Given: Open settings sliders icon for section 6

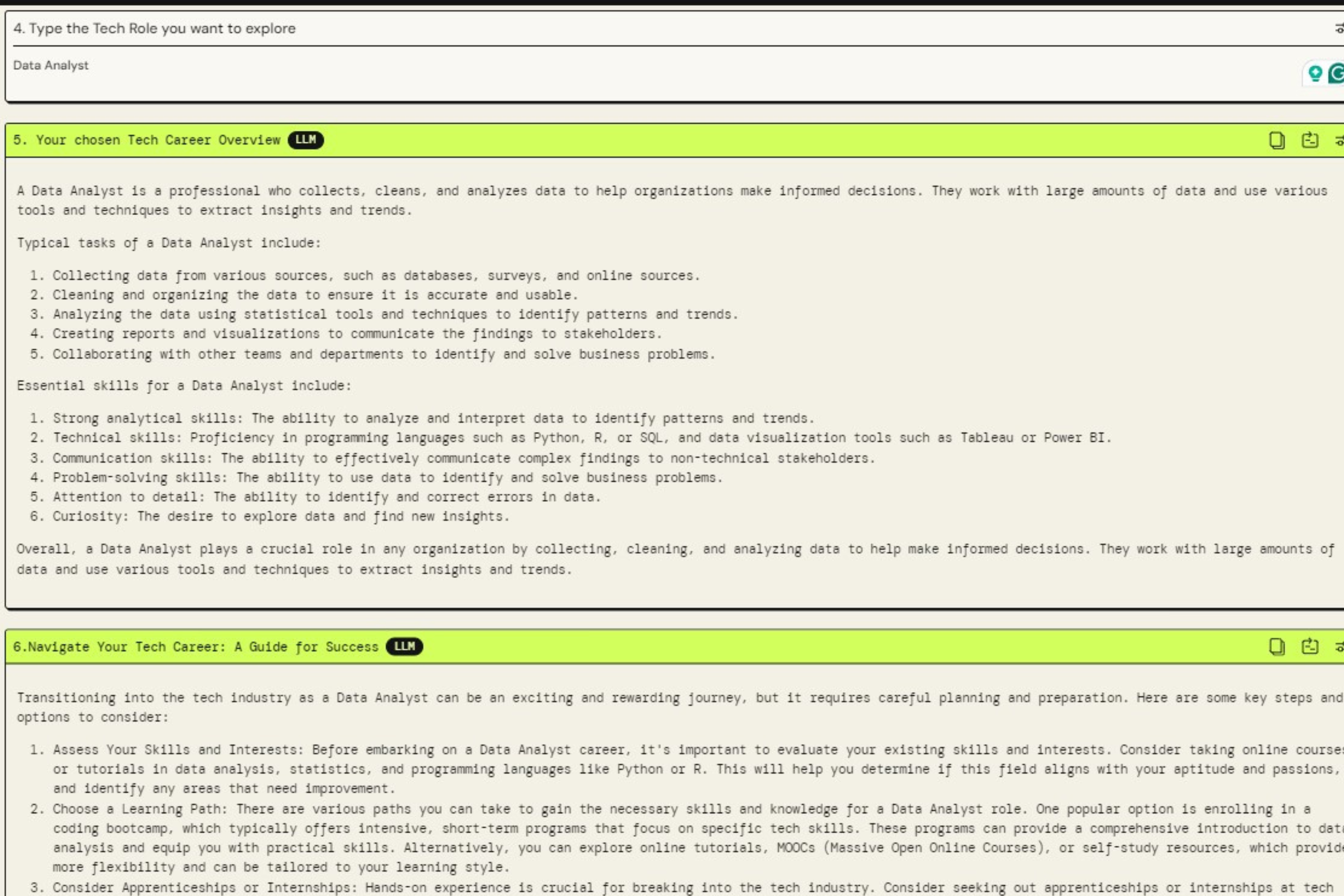Looking at the screenshot, I should tap(1339, 646).
